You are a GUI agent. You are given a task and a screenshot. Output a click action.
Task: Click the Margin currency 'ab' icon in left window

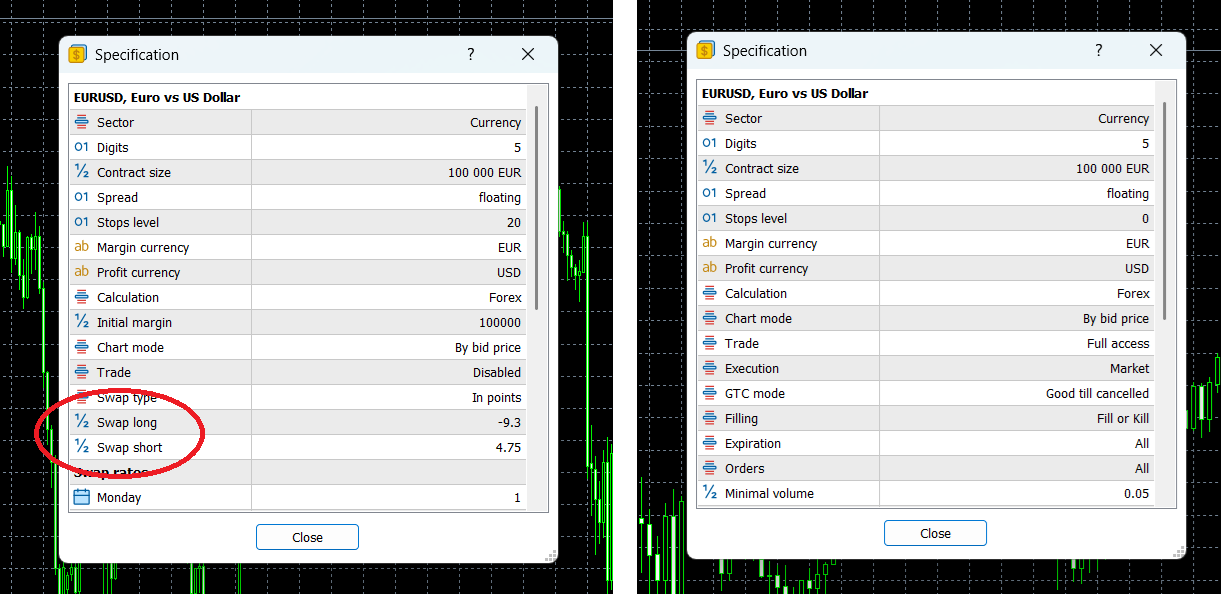click(82, 247)
